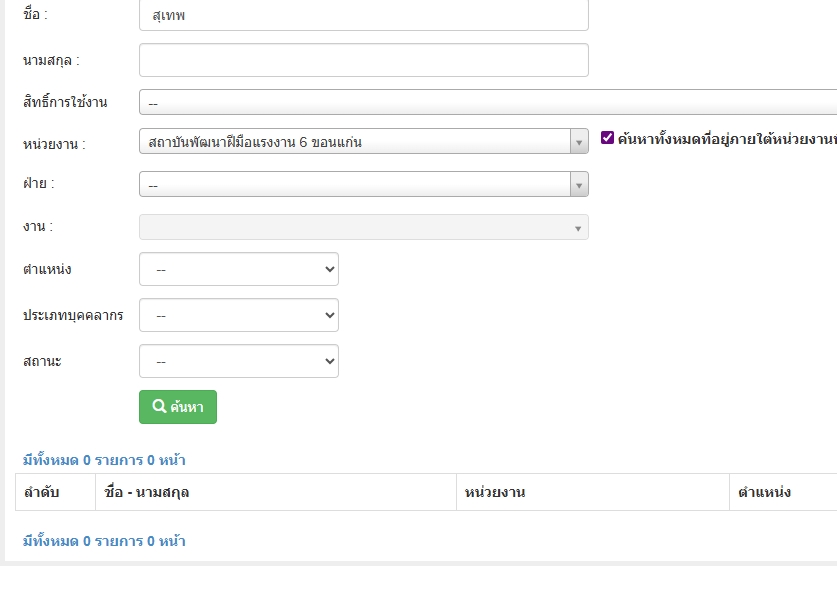Expand the ประเภทบุคคลากร select box
Screen dimensions: 837x598
(x=239, y=315)
